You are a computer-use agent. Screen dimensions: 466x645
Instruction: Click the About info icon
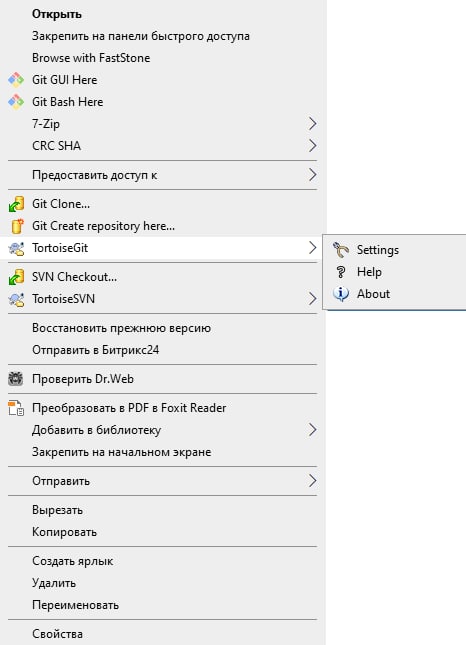[x=341, y=294]
